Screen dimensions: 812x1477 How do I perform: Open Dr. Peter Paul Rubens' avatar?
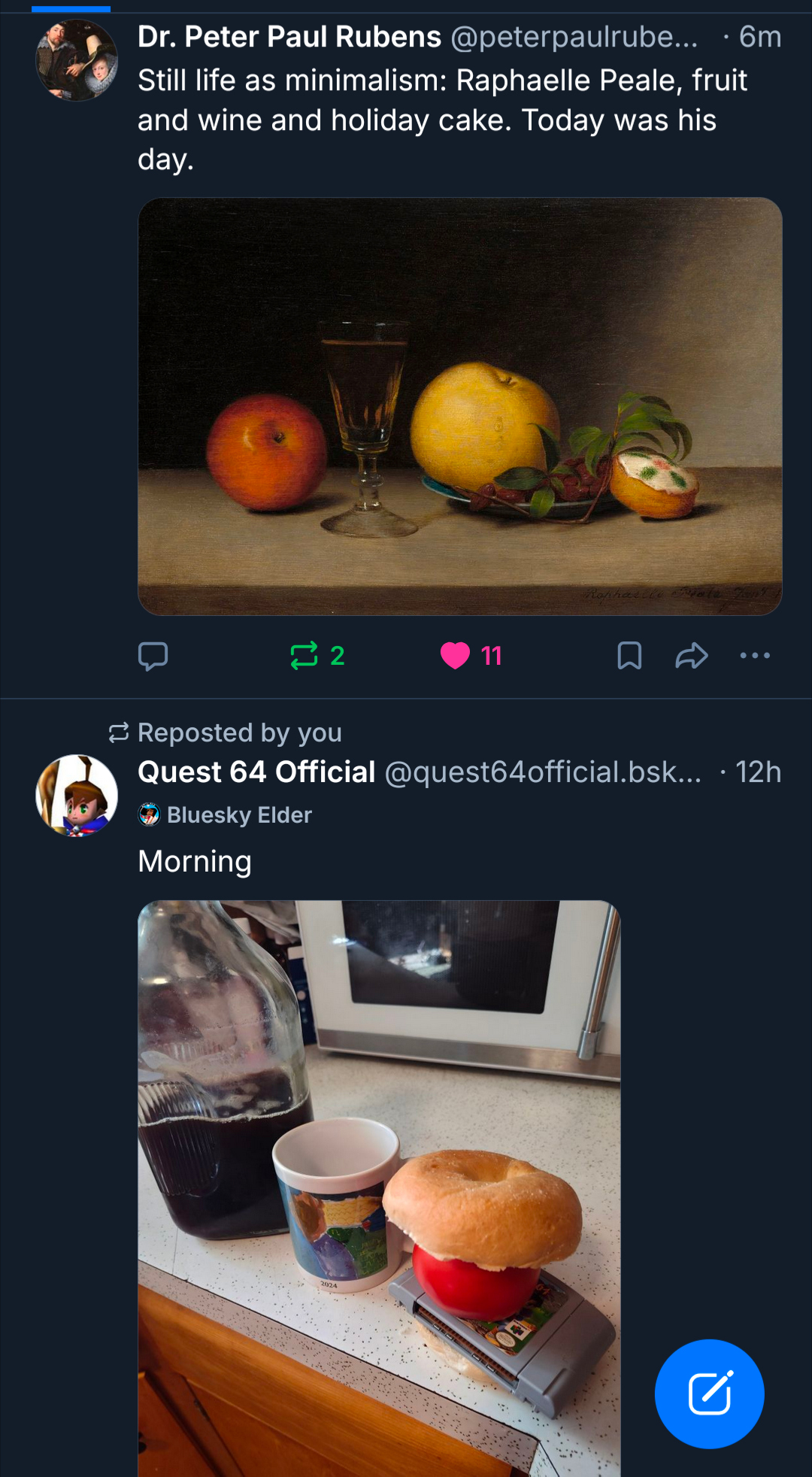(77, 60)
